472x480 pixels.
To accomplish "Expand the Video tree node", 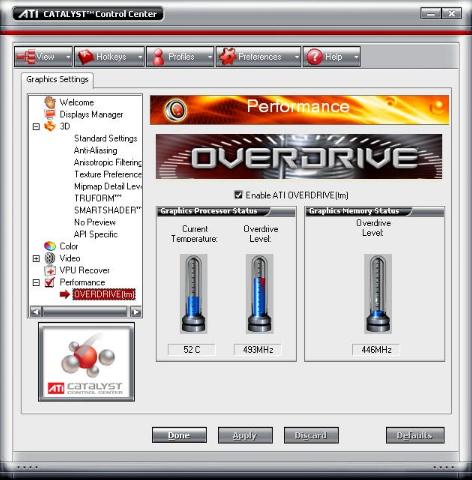I will pyautogui.click(x=36, y=259).
